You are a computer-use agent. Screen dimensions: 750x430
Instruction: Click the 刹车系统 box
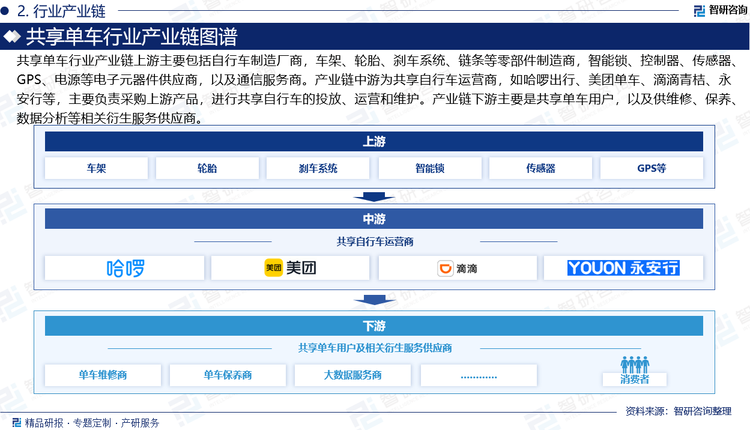click(x=318, y=168)
